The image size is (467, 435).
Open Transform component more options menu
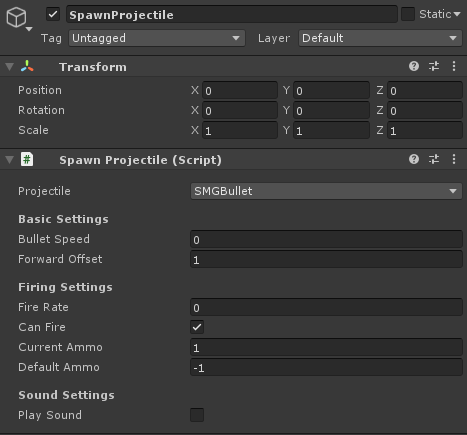[454, 66]
